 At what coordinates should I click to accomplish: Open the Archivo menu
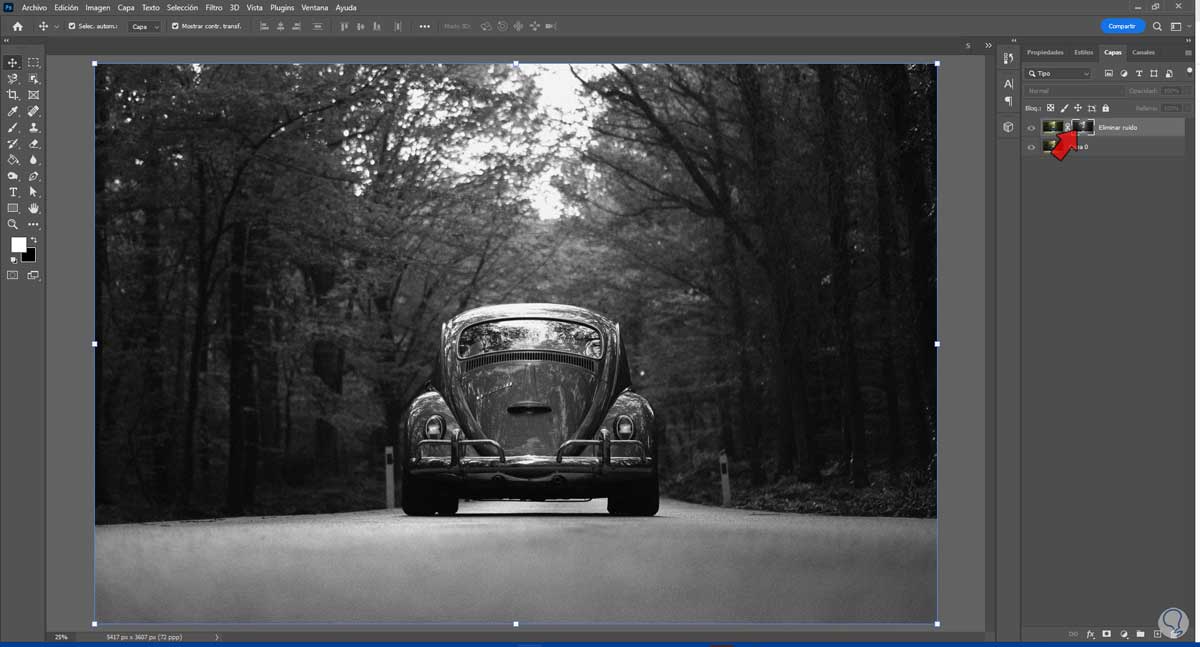34,7
